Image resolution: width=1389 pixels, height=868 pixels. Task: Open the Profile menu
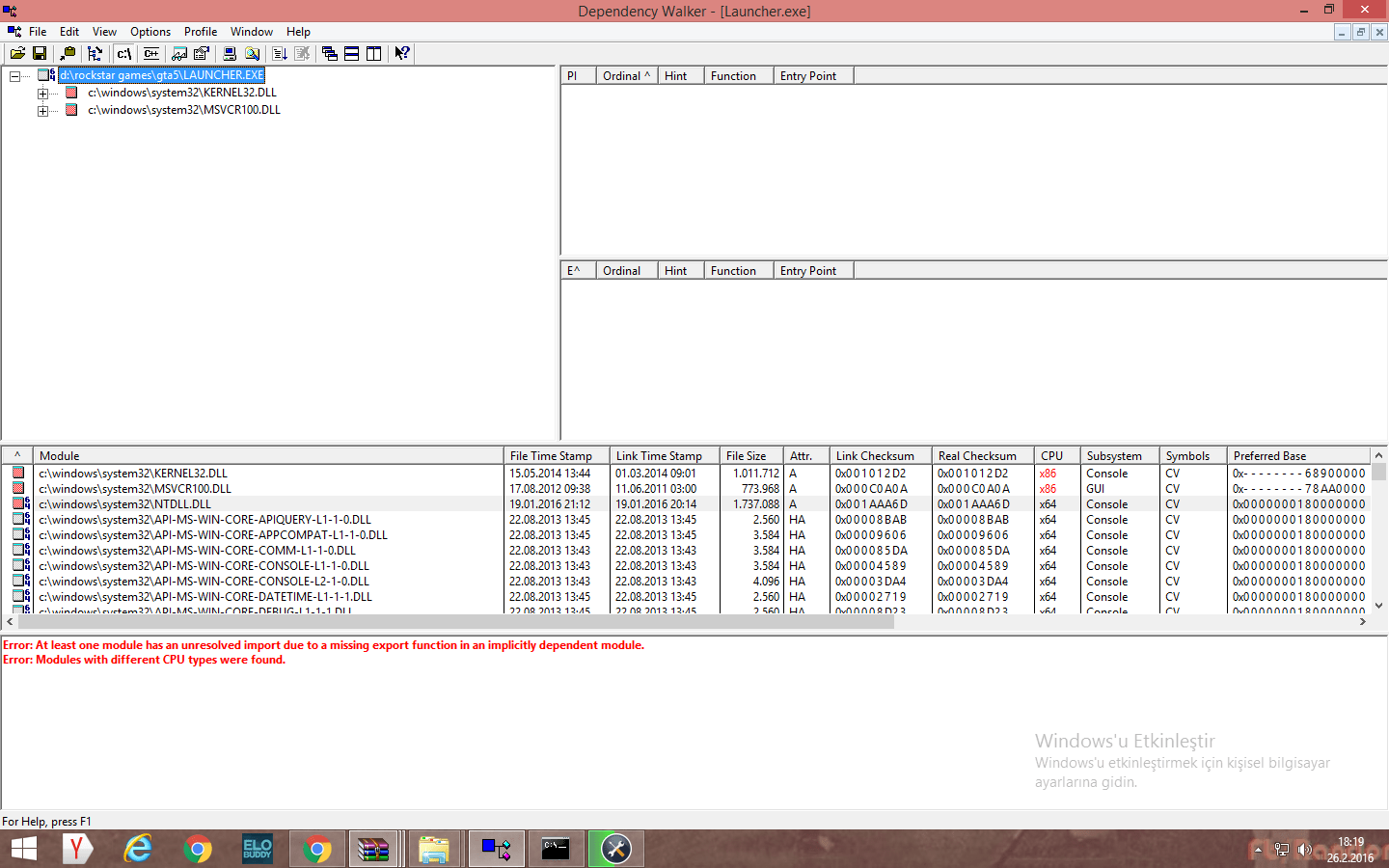(201, 32)
